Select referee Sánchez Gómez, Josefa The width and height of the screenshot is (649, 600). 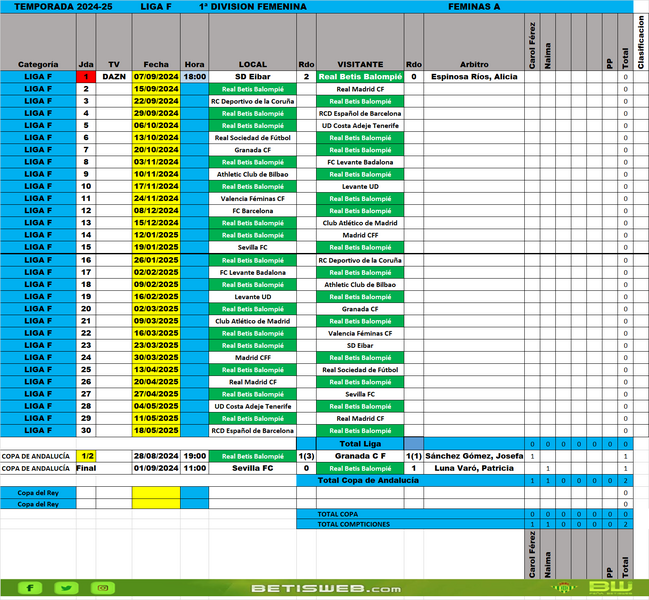tap(474, 456)
